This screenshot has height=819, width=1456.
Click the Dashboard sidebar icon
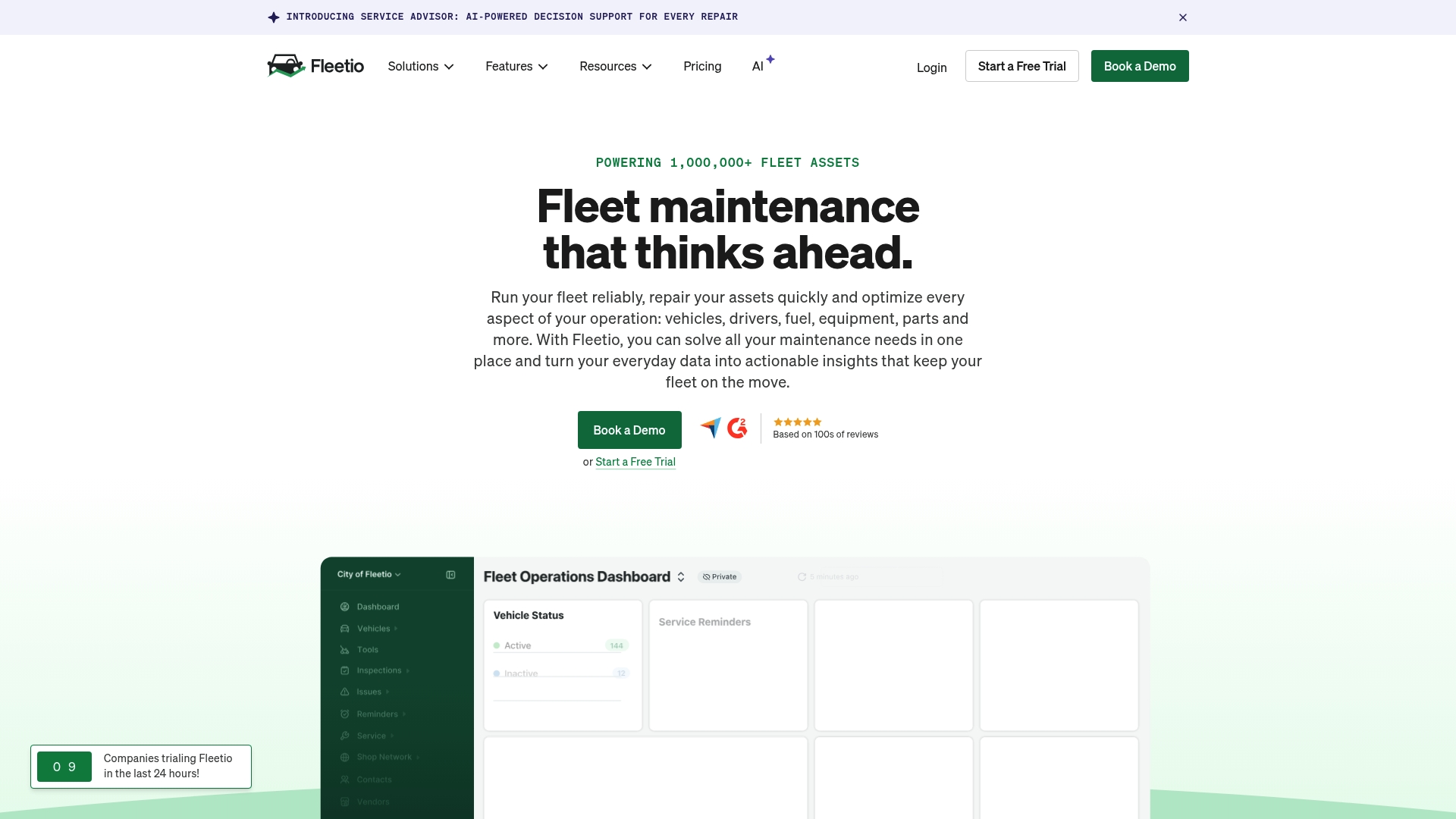(345, 607)
